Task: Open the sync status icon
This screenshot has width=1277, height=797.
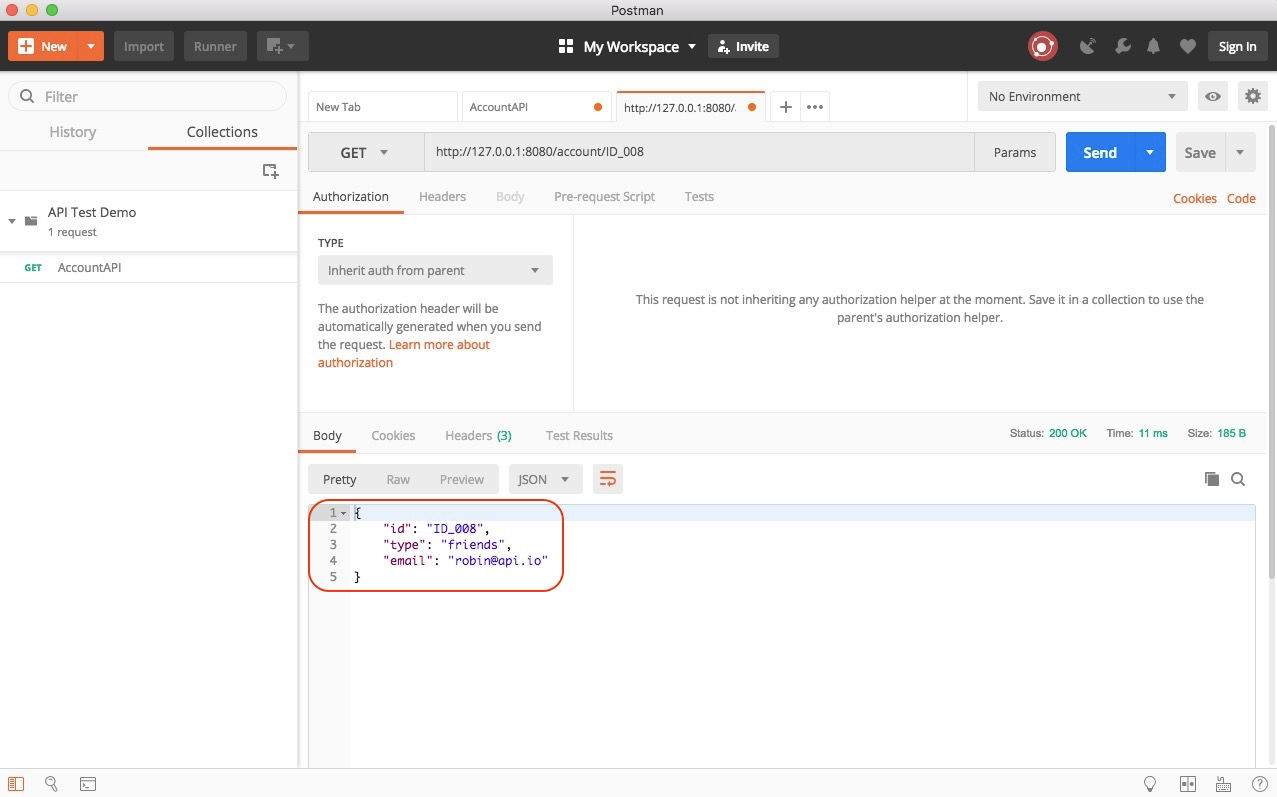Action: pyautogui.click(x=1043, y=46)
